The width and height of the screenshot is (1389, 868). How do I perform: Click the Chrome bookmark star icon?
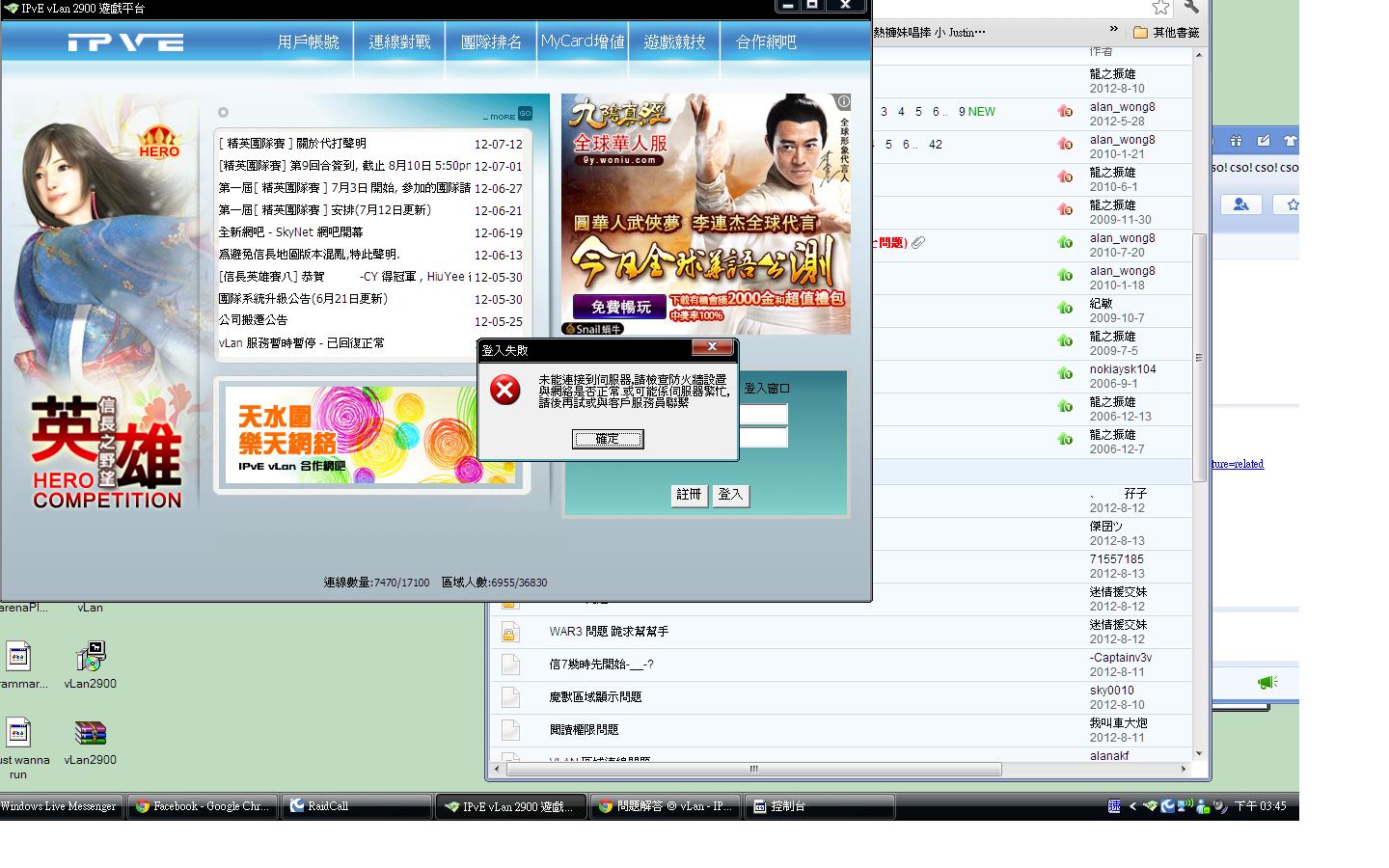(x=1160, y=8)
